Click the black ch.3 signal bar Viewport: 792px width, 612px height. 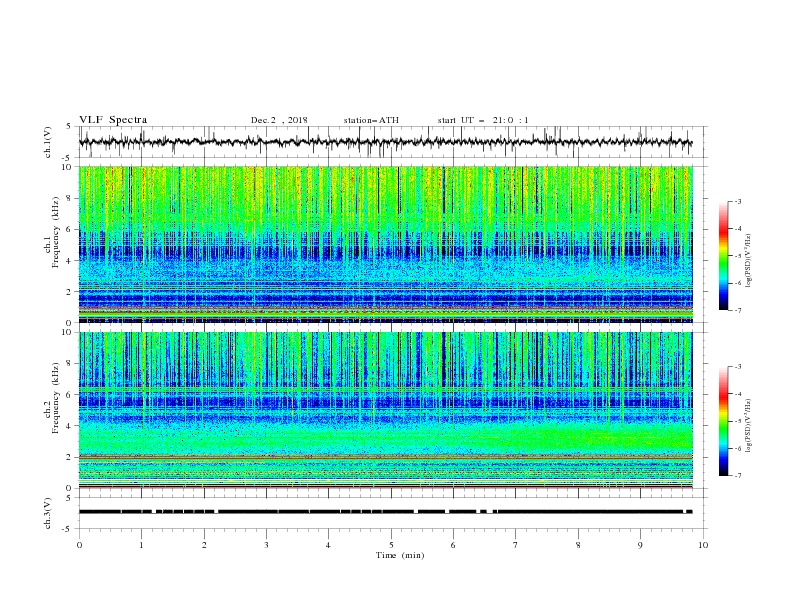tap(385, 512)
